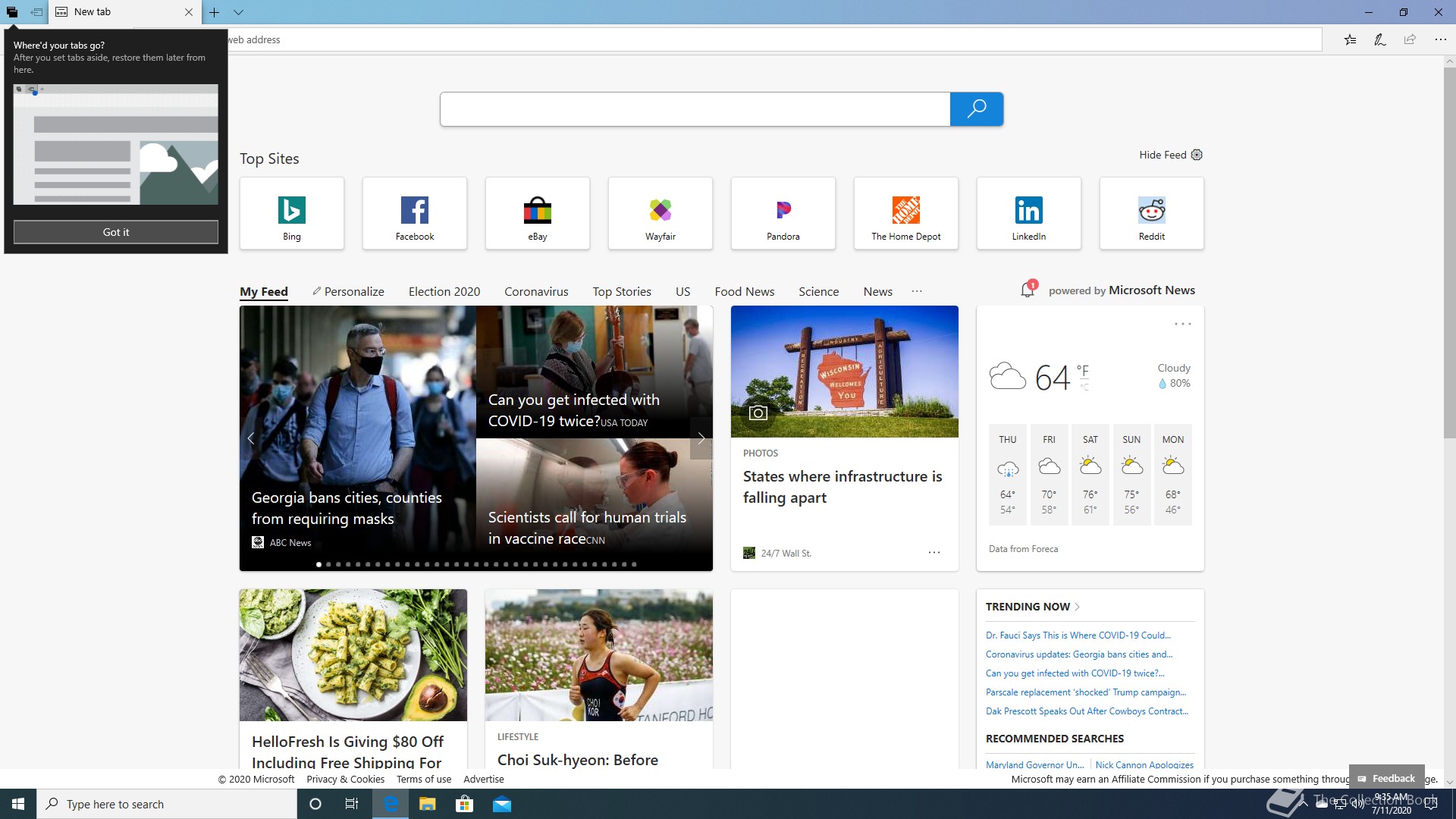Open the LinkedIn top site tile
1456x819 pixels.
tap(1029, 213)
